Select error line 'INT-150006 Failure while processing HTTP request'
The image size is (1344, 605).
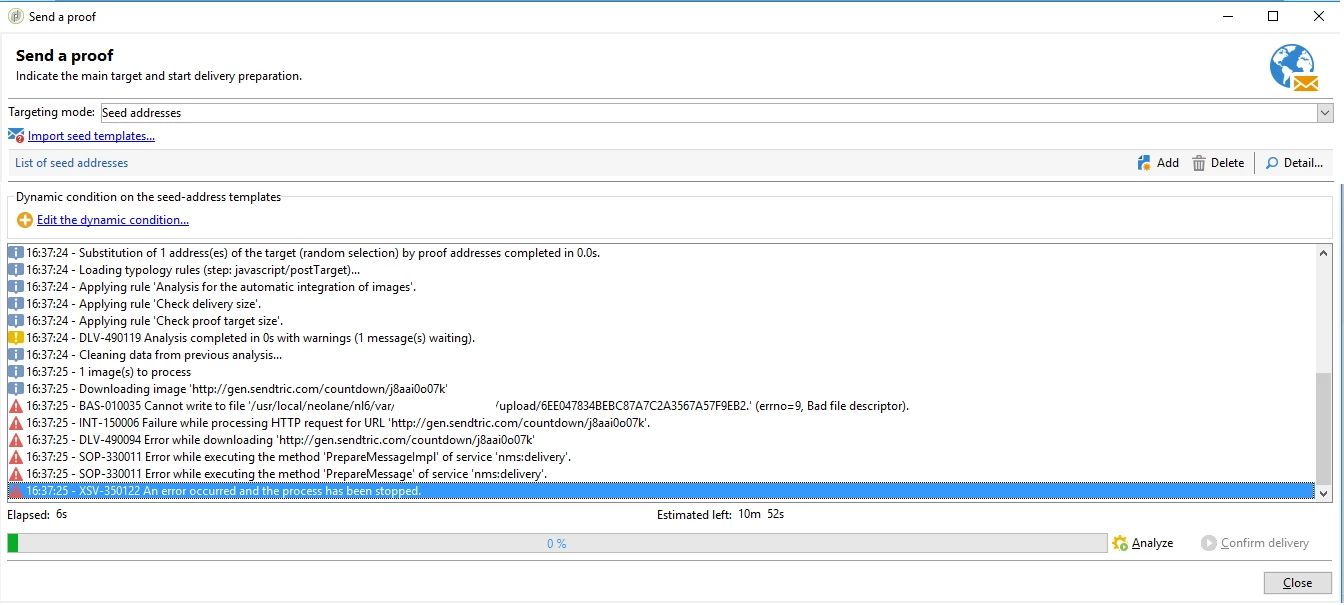pyautogui.click(x=660, y=423)
